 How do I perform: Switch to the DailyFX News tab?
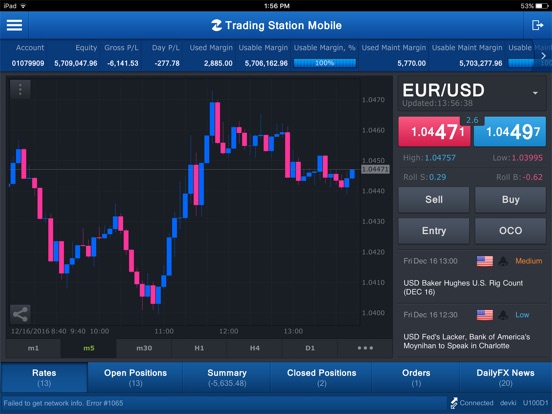tap(505, 377)
